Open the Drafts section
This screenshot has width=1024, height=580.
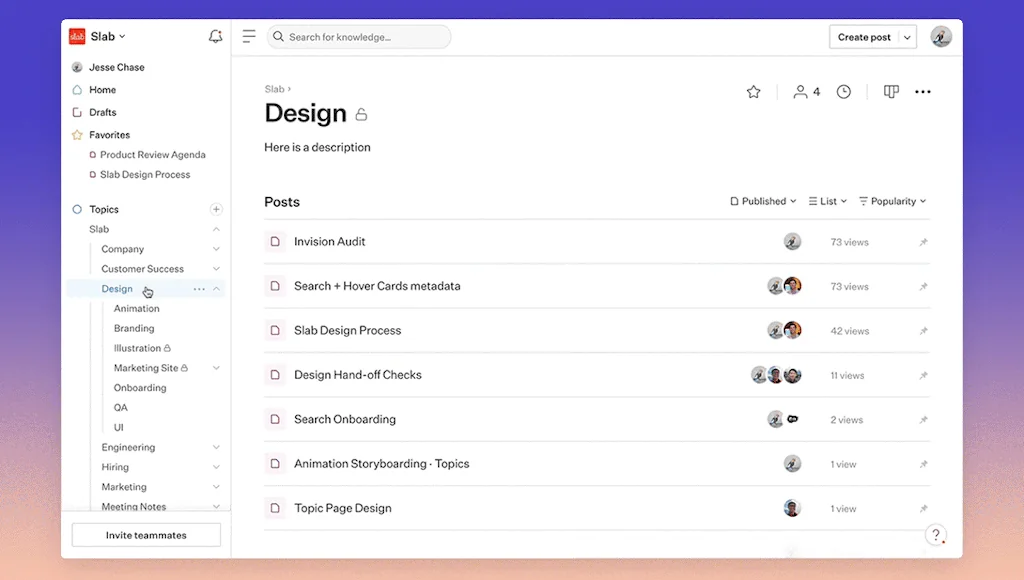click(x=103, y=112)
